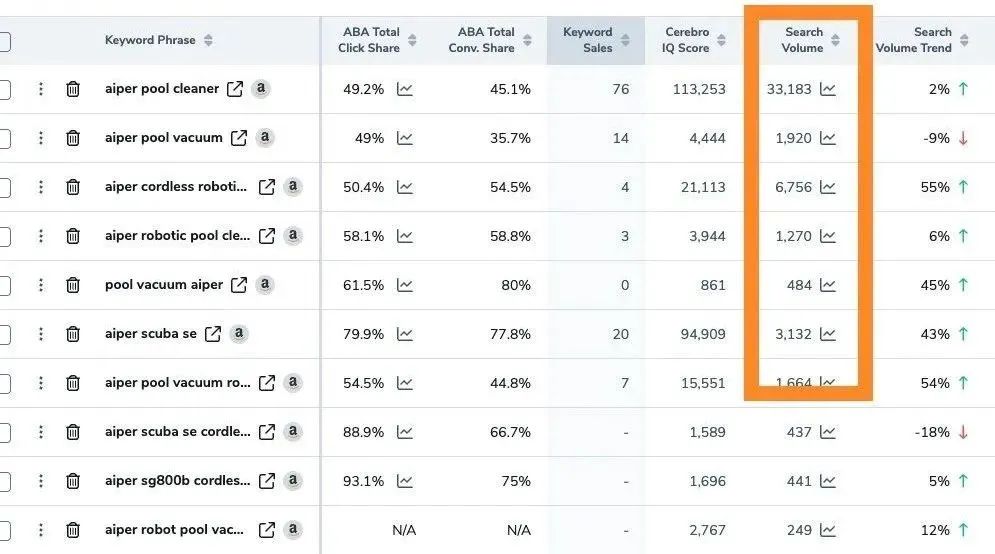Show ABA click share chart for 'pool vacuum aiper'
This screenshot has width=995, height=554.
(x=405, y=285)
